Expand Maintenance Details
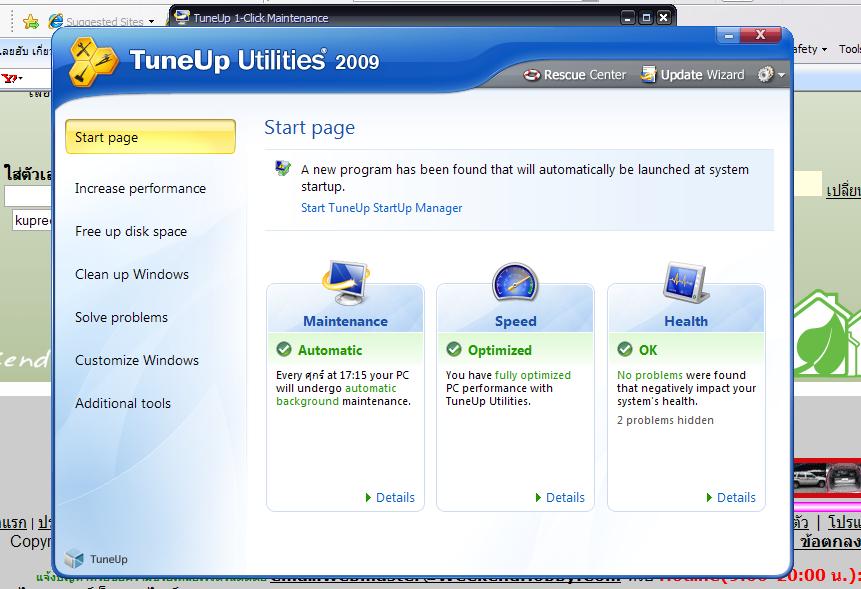 pos(390,497)
